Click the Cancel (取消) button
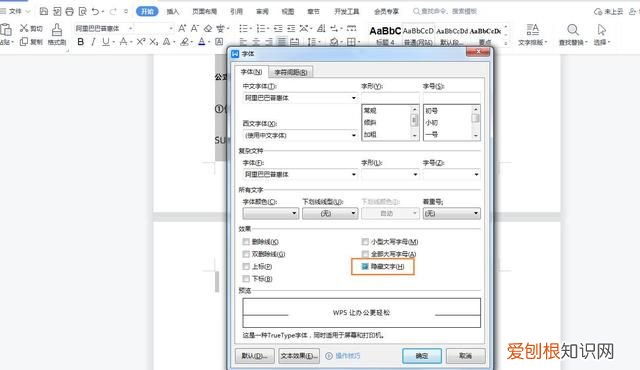The width and height of the screenshot is (640, 370). (465, 356)
